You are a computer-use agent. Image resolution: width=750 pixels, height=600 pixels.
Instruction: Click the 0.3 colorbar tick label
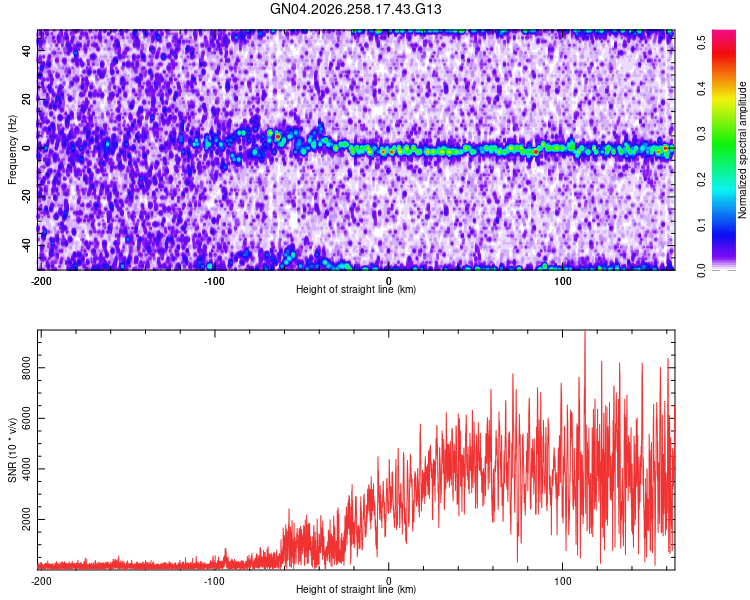[701, 134]
